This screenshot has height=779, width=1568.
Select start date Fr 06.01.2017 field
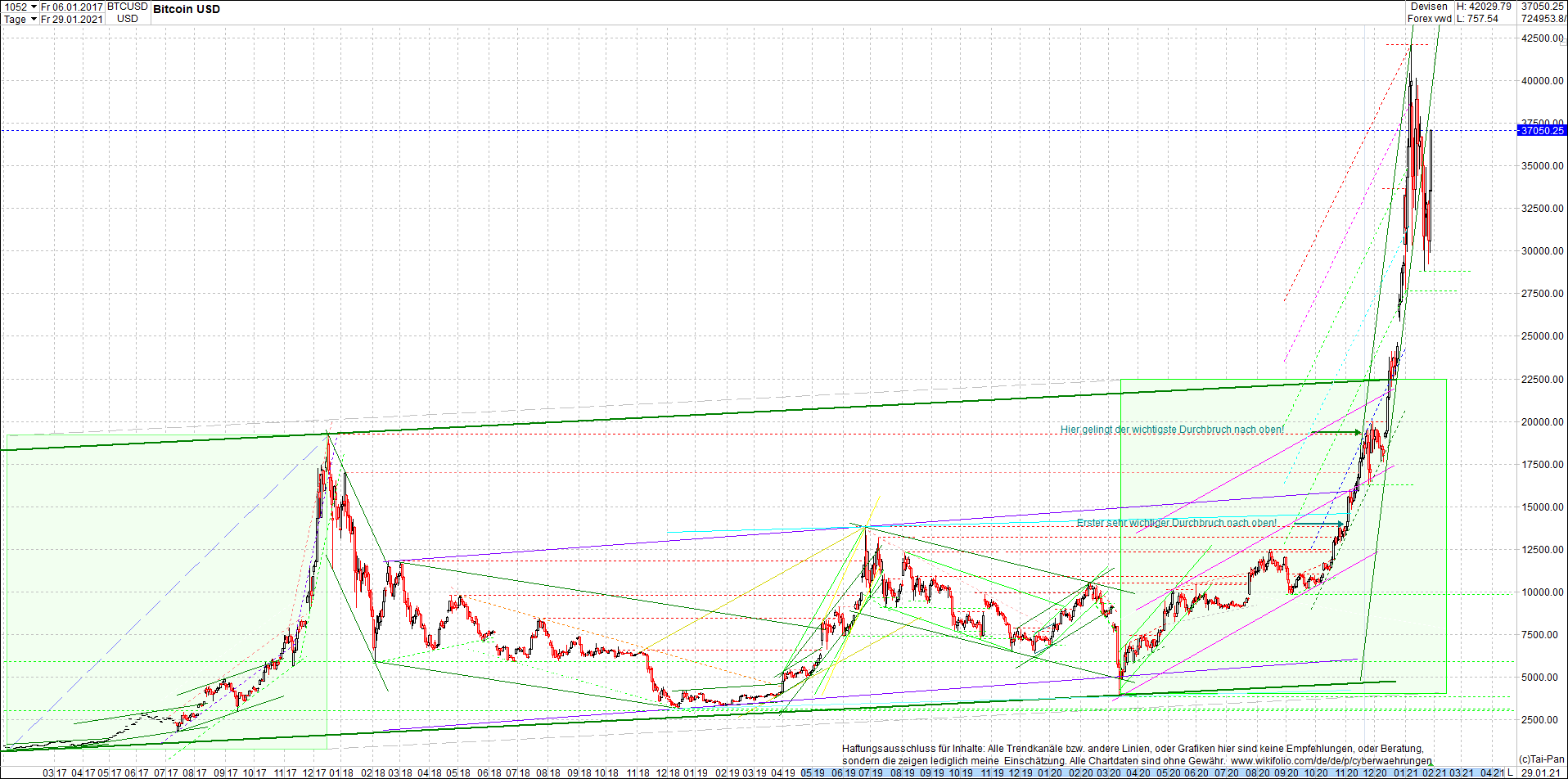72,7
